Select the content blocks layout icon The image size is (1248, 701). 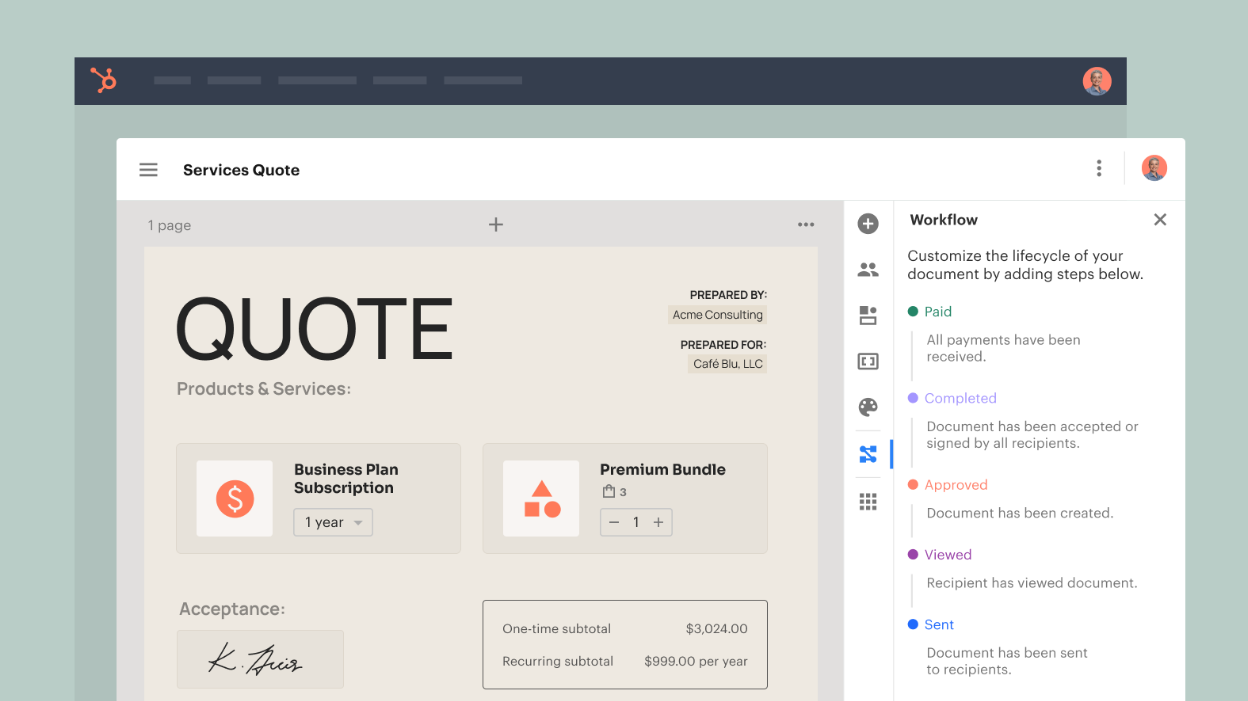pyautogui.click(x=868, y=316)
